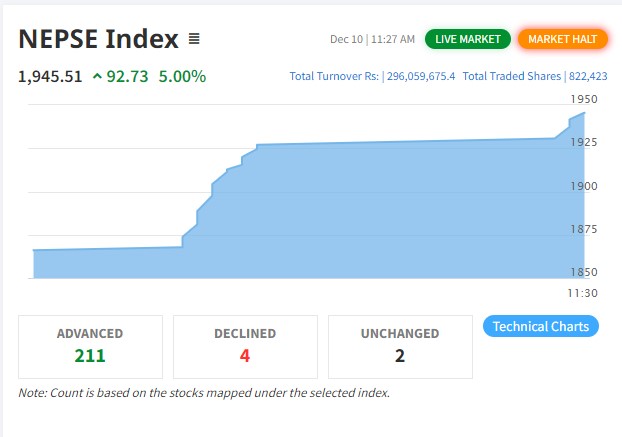Click the LIVE MARKET badge
This screenshot has height=437, width=622.
click(467, 39)
